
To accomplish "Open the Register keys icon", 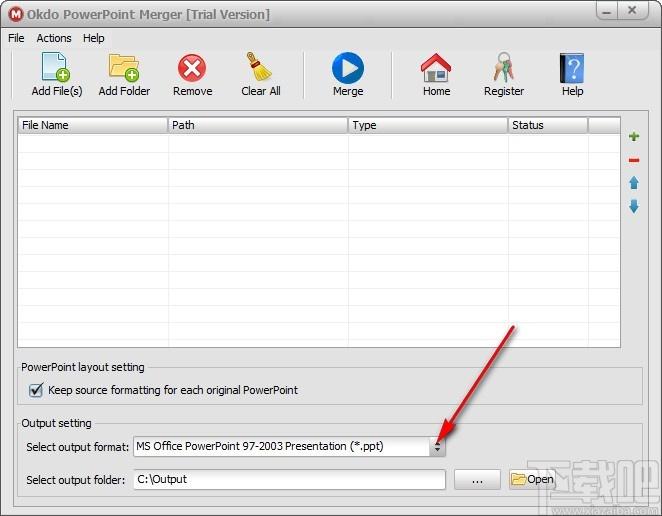I will coord(503,68).
